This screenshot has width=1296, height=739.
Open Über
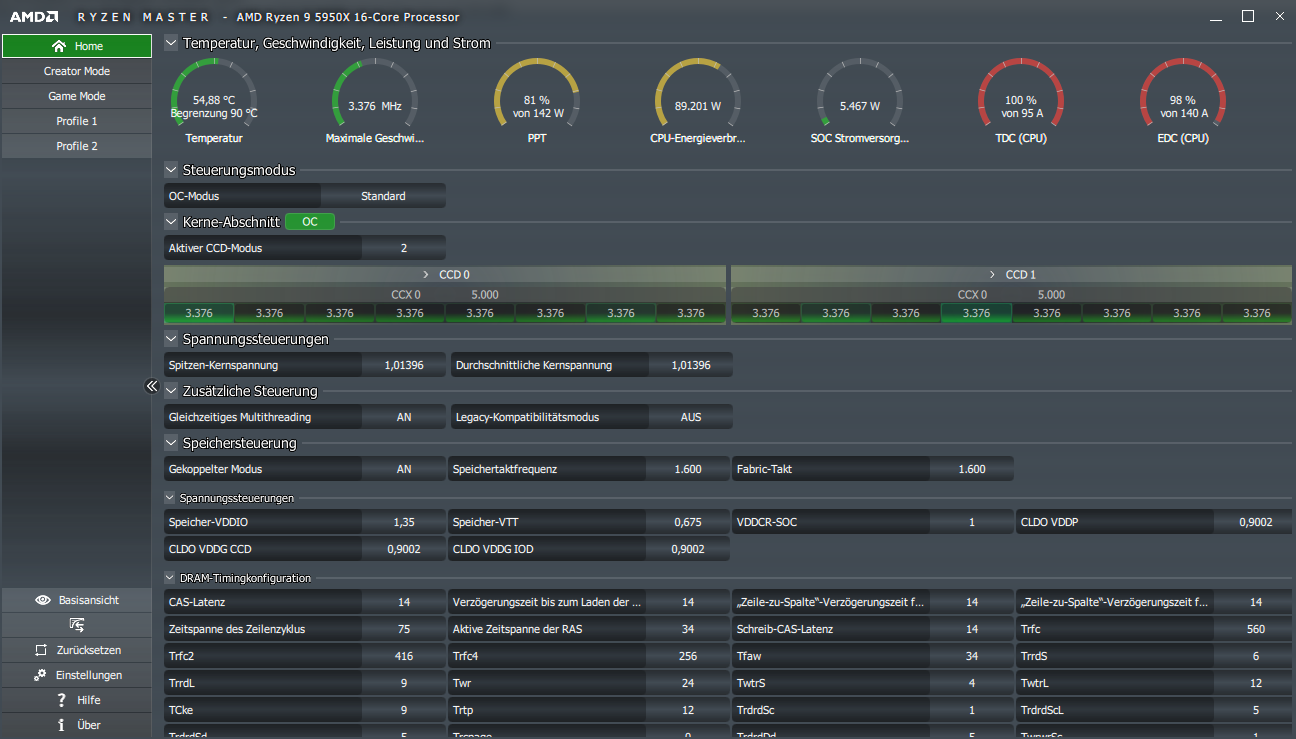click(77, 725)
